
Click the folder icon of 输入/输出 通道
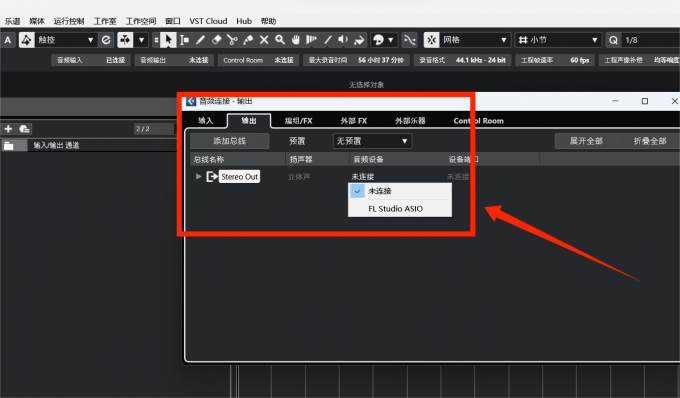[9, 145]
